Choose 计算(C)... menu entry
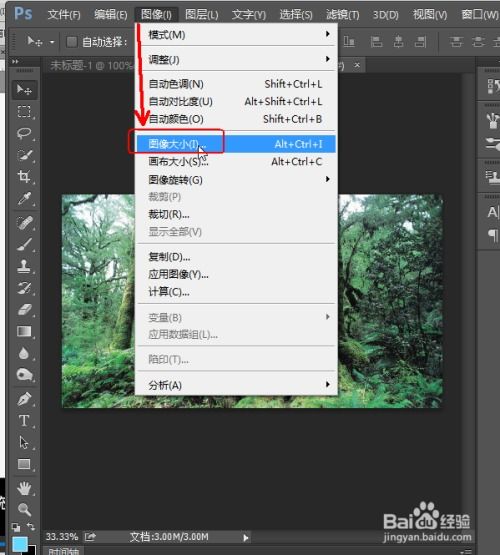Viewport: 500px width, 555px height. [x=236, y=292]
